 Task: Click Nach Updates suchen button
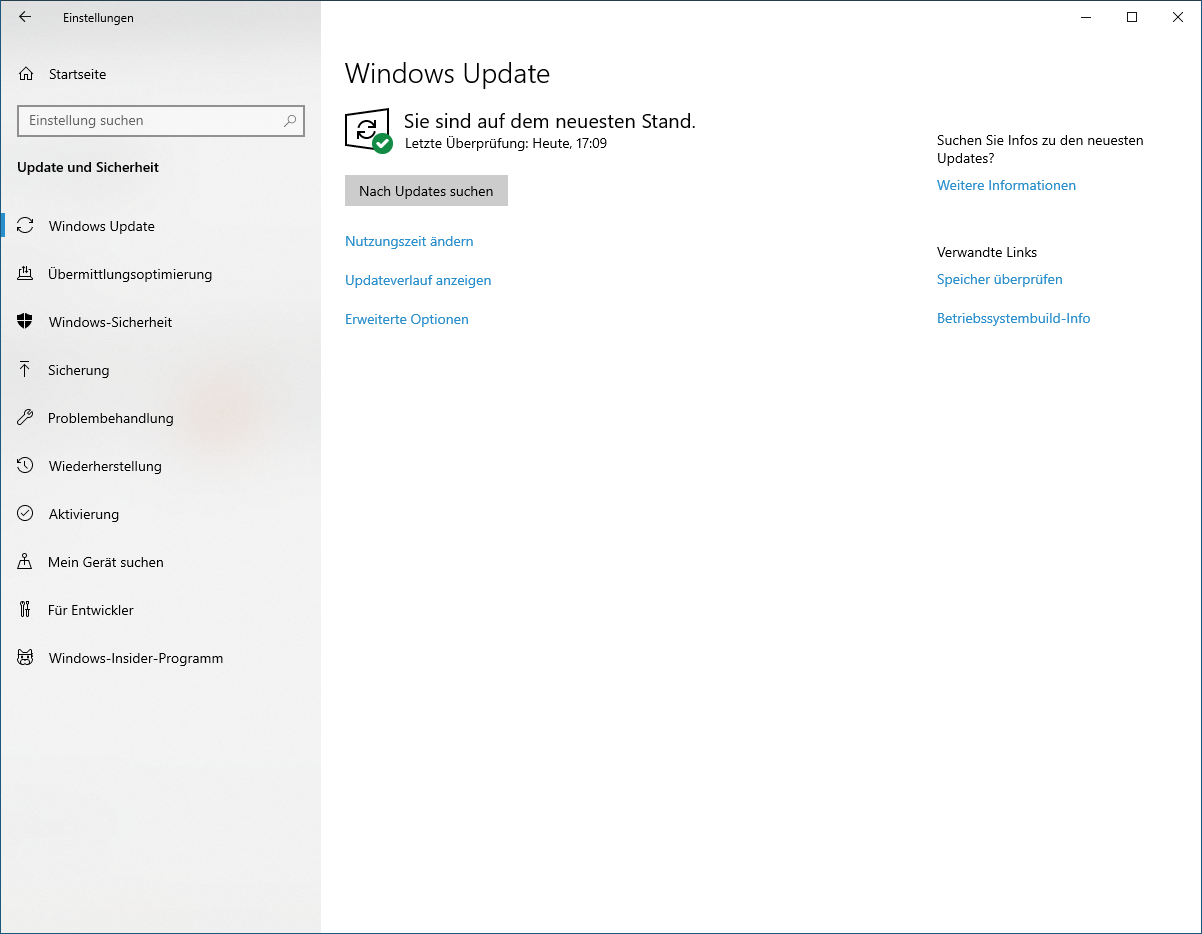426,191
